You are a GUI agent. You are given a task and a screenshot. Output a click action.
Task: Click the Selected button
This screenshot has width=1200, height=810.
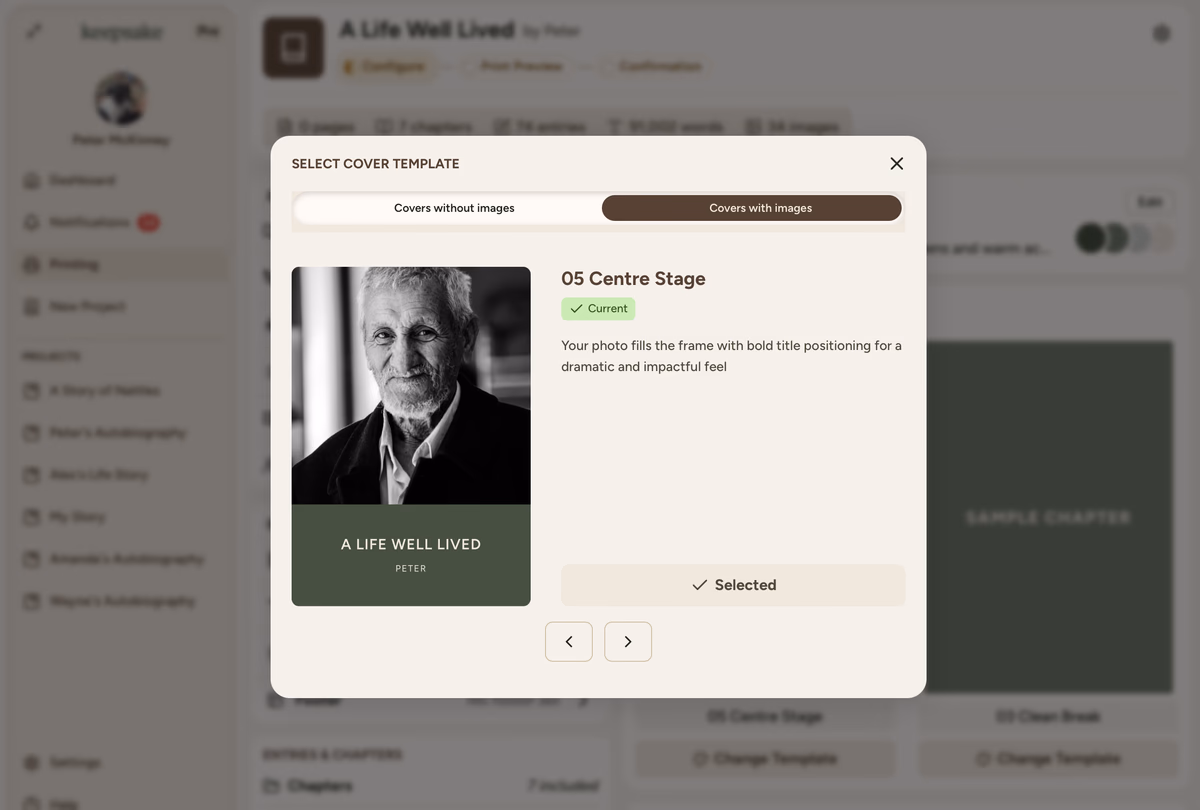click(733, 585)
